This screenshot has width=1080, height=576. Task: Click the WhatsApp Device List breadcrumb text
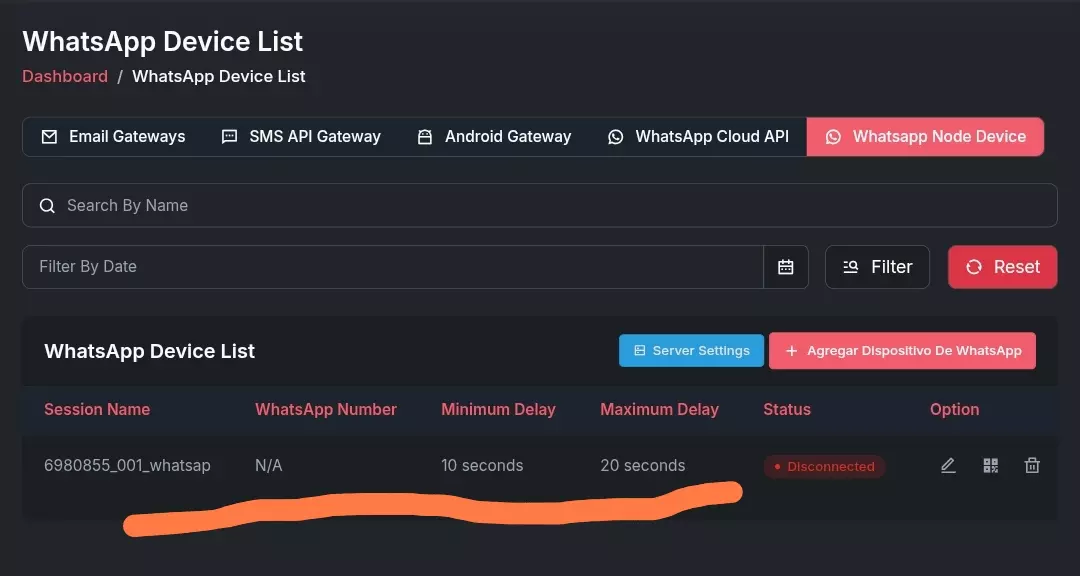218,76
